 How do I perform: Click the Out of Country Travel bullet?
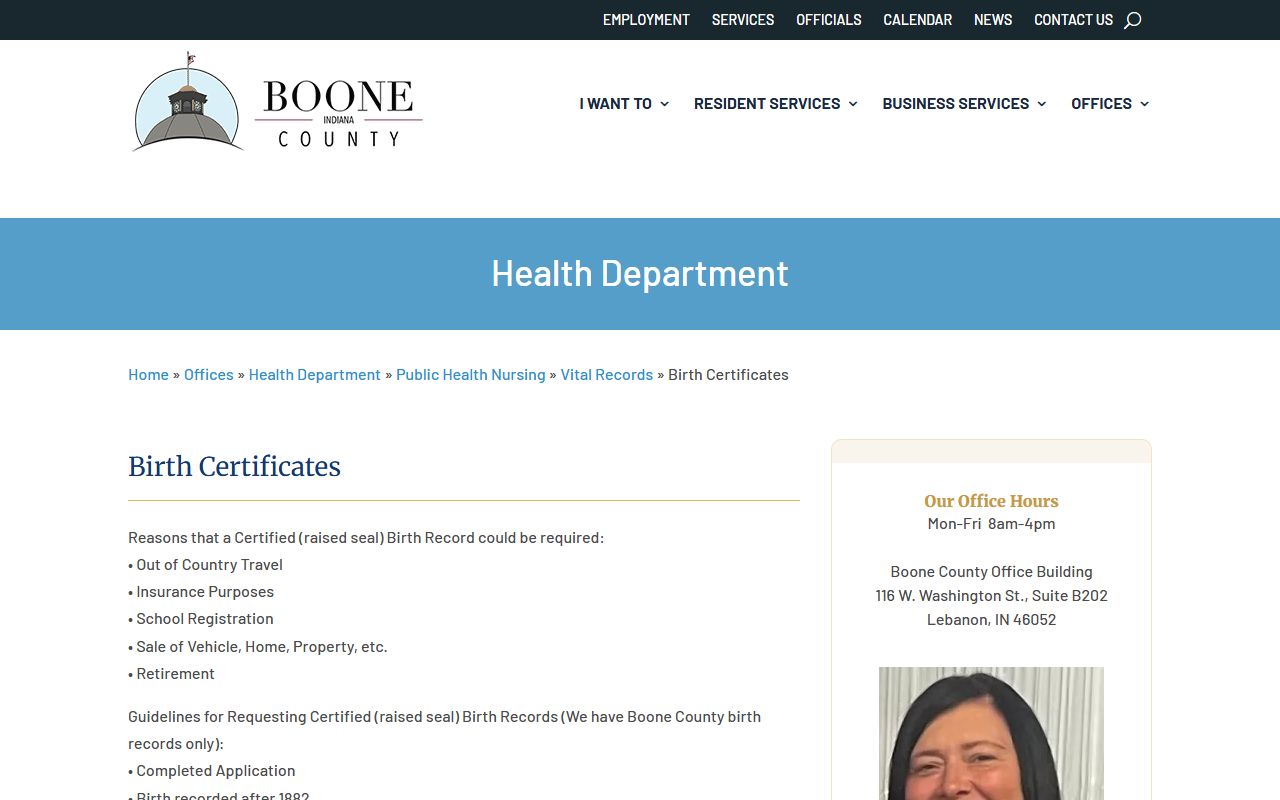[205, 565]
